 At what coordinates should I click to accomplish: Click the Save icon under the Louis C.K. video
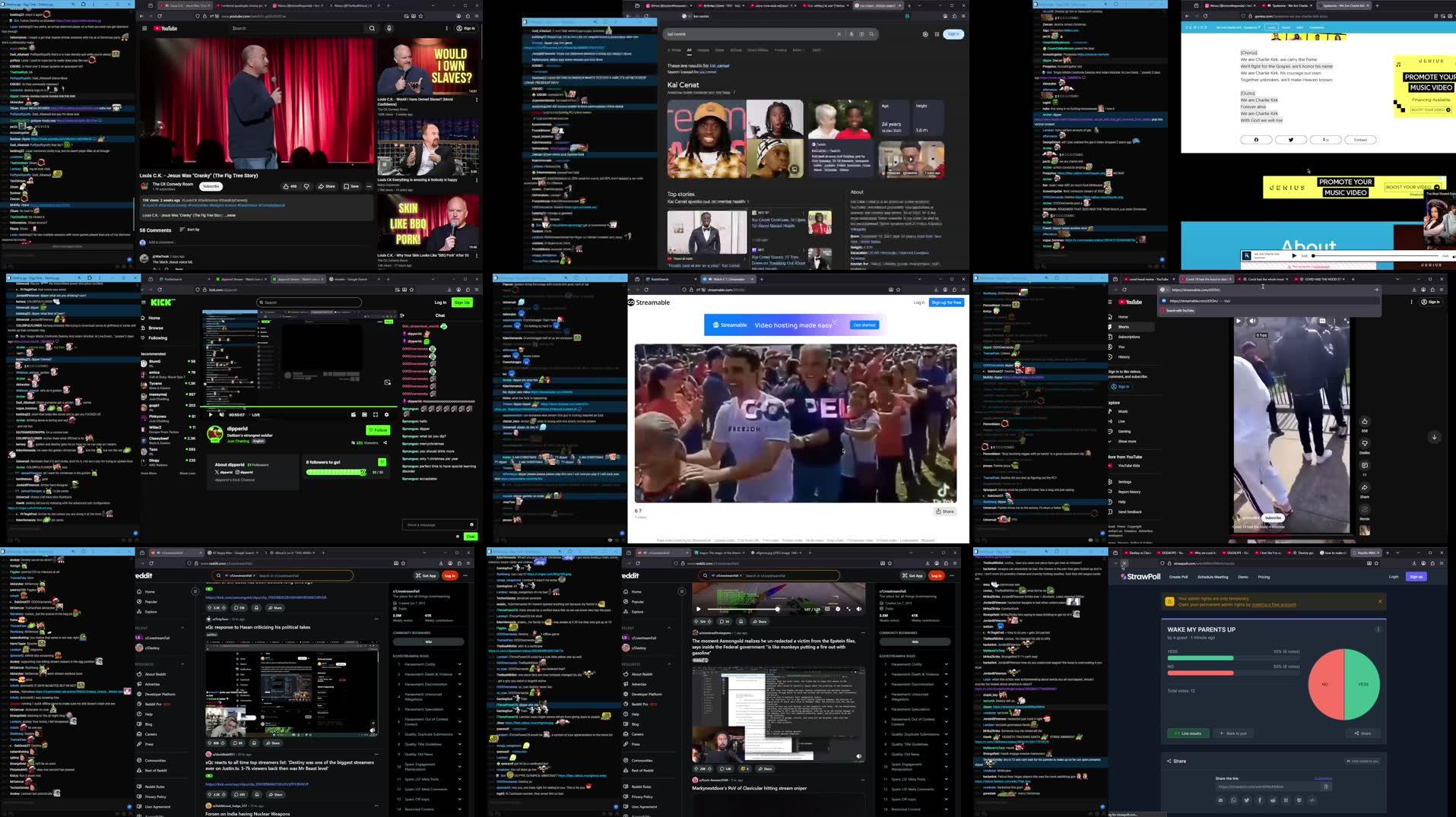(x=351, y=186)
